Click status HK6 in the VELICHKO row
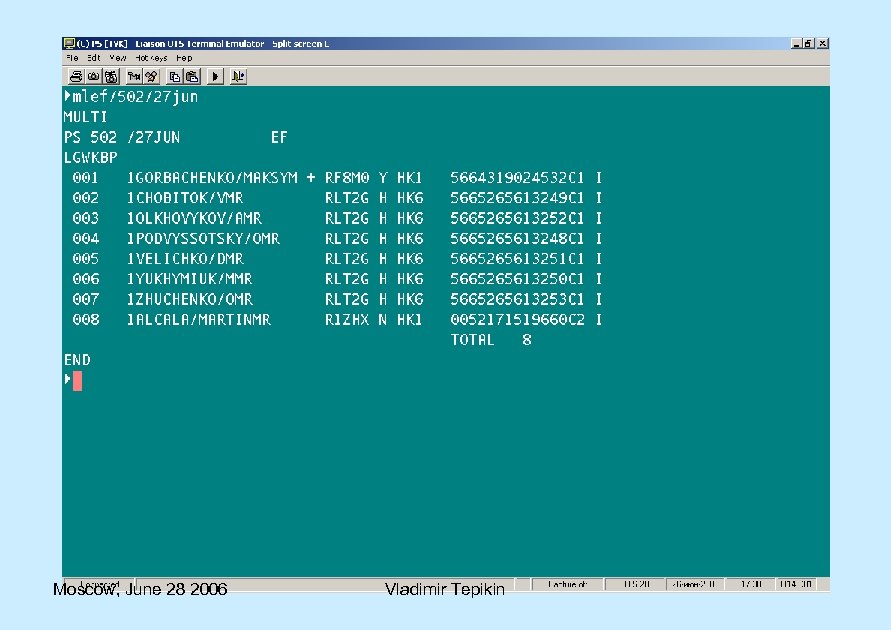Image resolution: width=891 pixels, height=630 pixels. point(410,259)
